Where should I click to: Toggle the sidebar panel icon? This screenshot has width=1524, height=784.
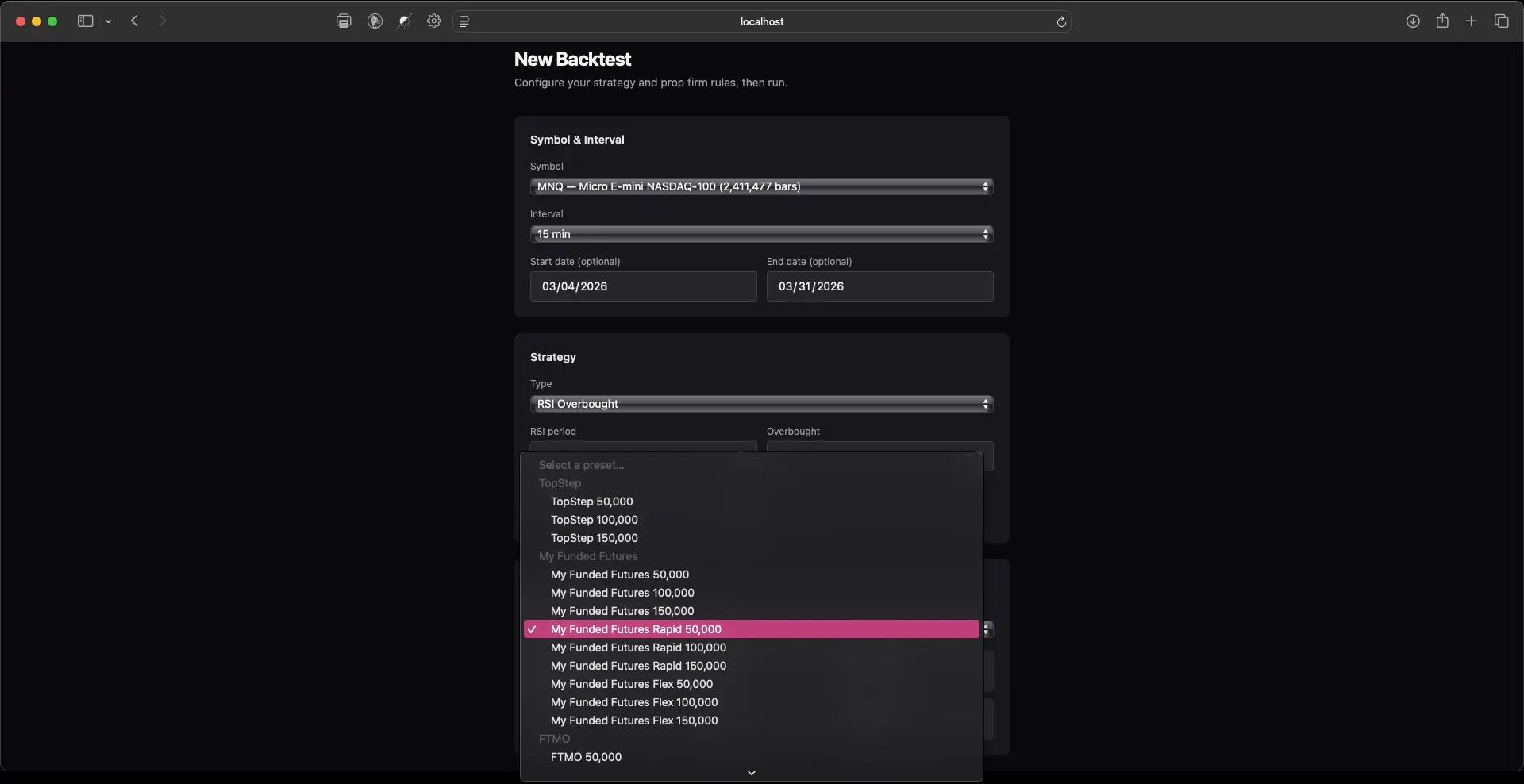click(x=83, y=21)
